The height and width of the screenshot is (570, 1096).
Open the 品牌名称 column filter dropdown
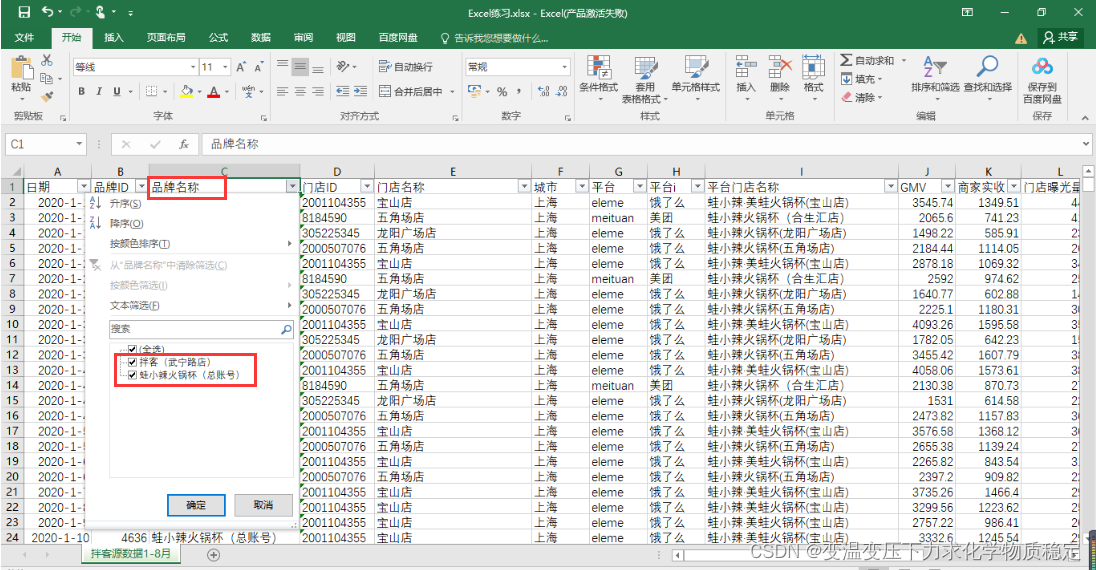point(292,187)
